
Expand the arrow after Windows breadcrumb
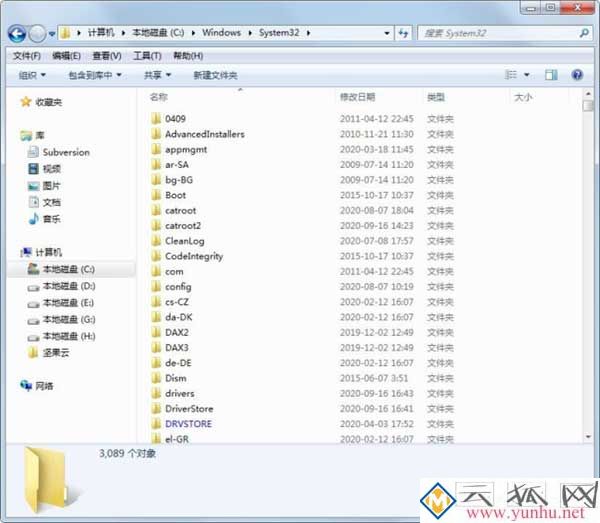pos(250,33)
